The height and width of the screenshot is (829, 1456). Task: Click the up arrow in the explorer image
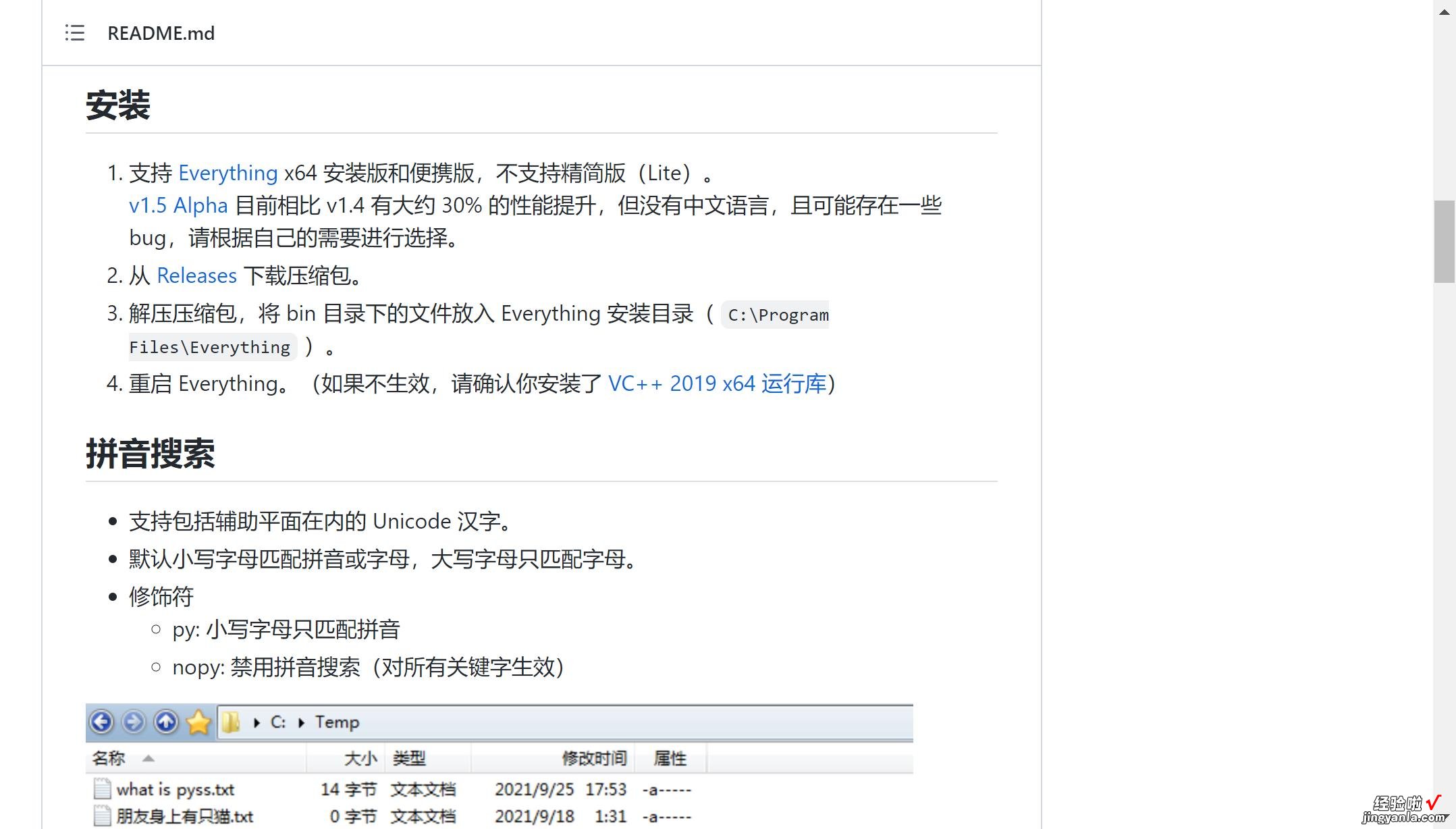[x=166, y=722]
